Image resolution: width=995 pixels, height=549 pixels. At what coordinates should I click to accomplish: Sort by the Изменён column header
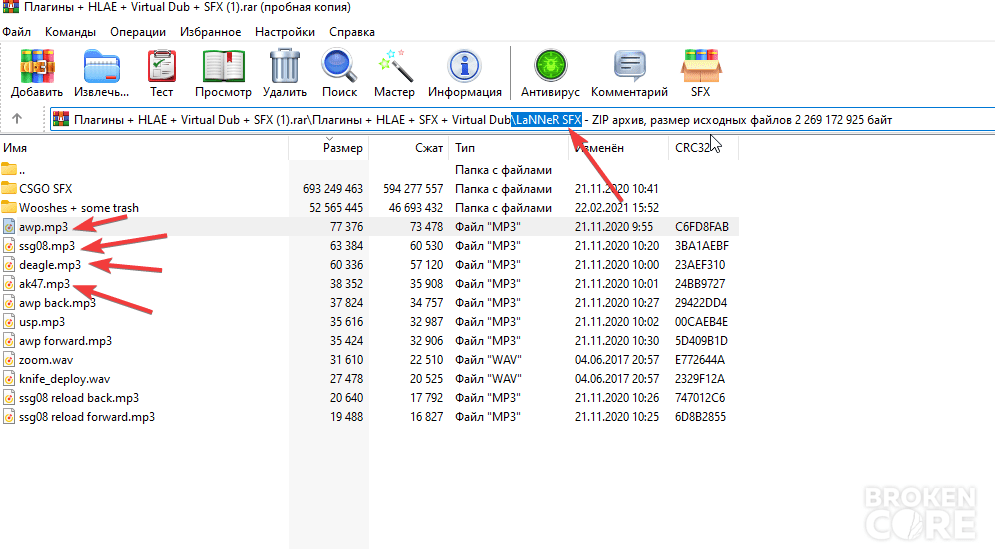pos(618,148)
